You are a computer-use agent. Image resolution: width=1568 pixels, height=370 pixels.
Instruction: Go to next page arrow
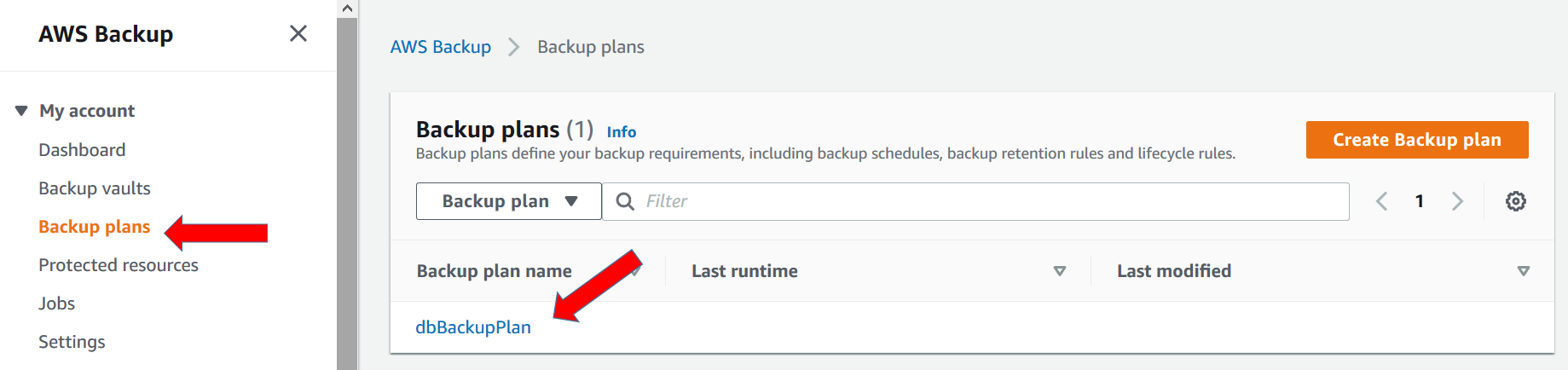1457,201
